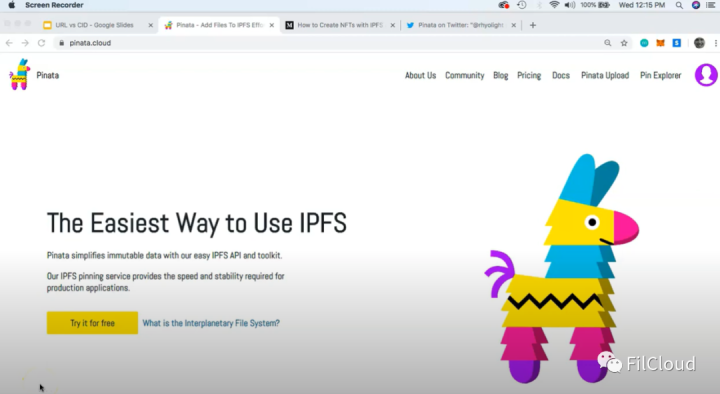
Task: Click the volume icon in menu bar
Action: (569, 5)
